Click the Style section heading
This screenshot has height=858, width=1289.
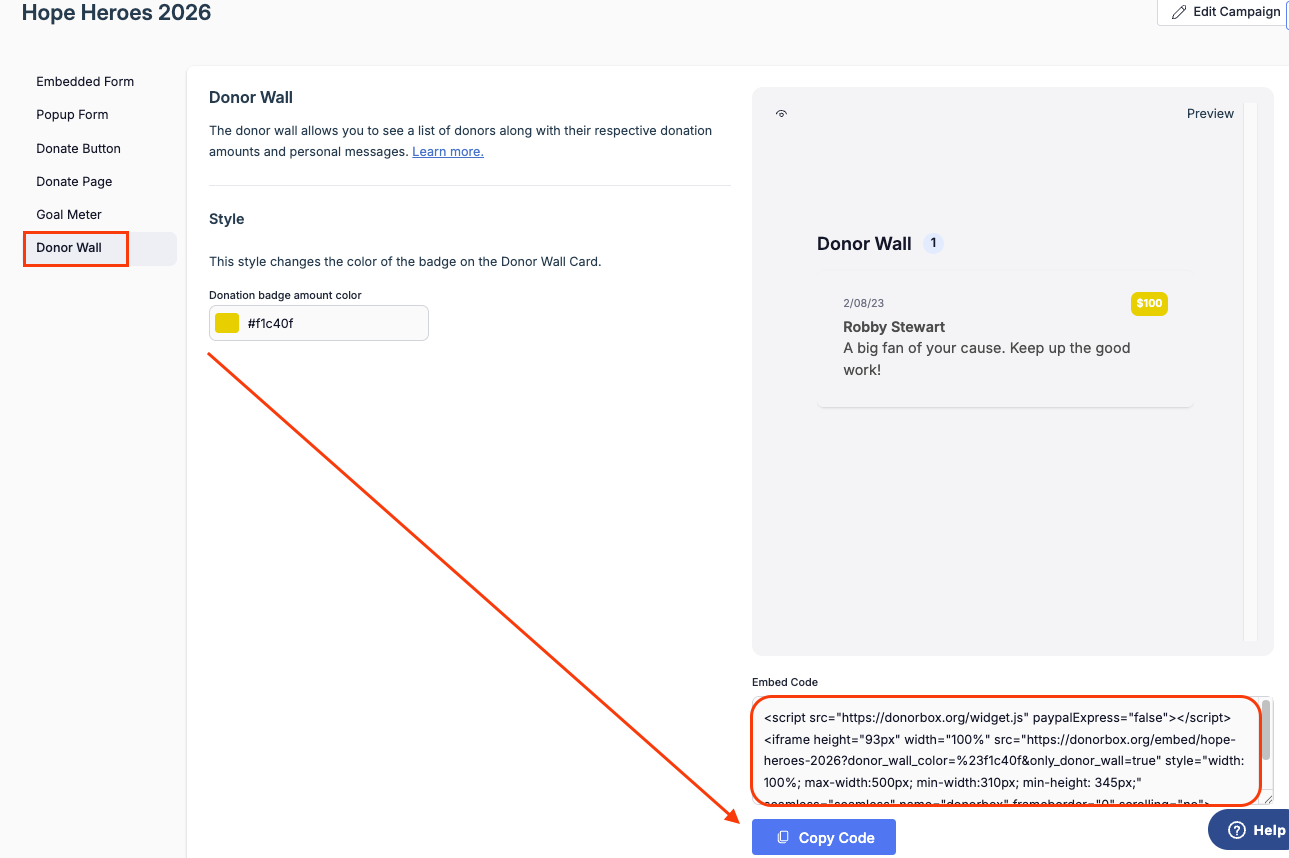pos(227,219)
